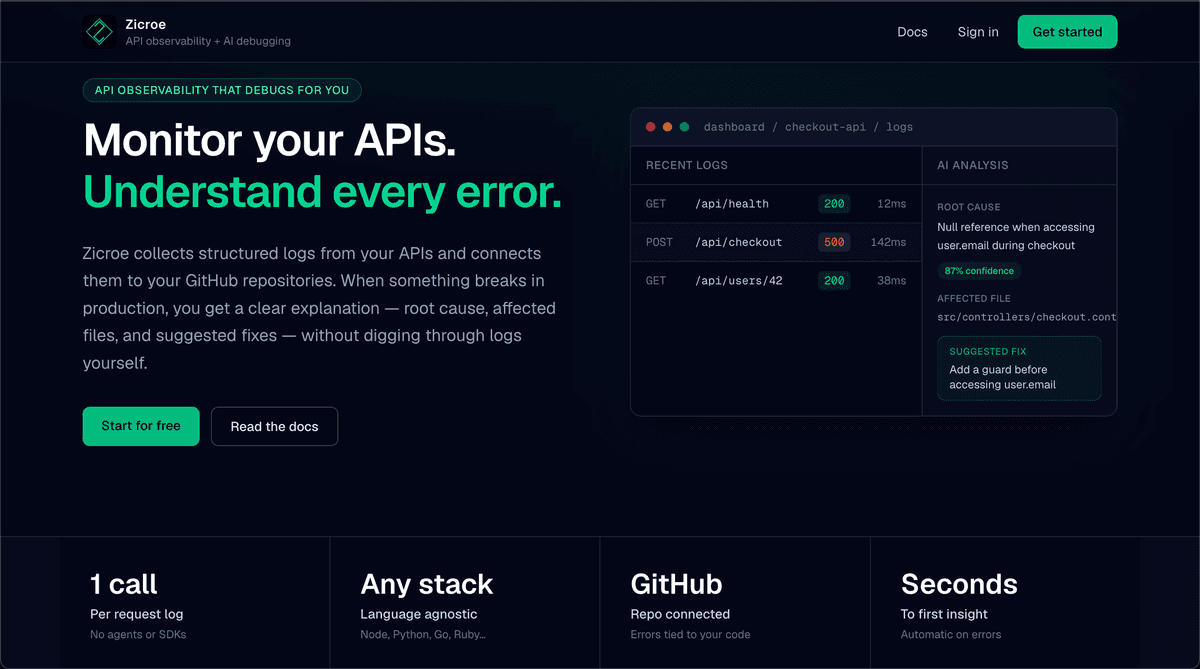Click the Zicroe logo icon
The image size is (1200, 669).
click(99, 32)
